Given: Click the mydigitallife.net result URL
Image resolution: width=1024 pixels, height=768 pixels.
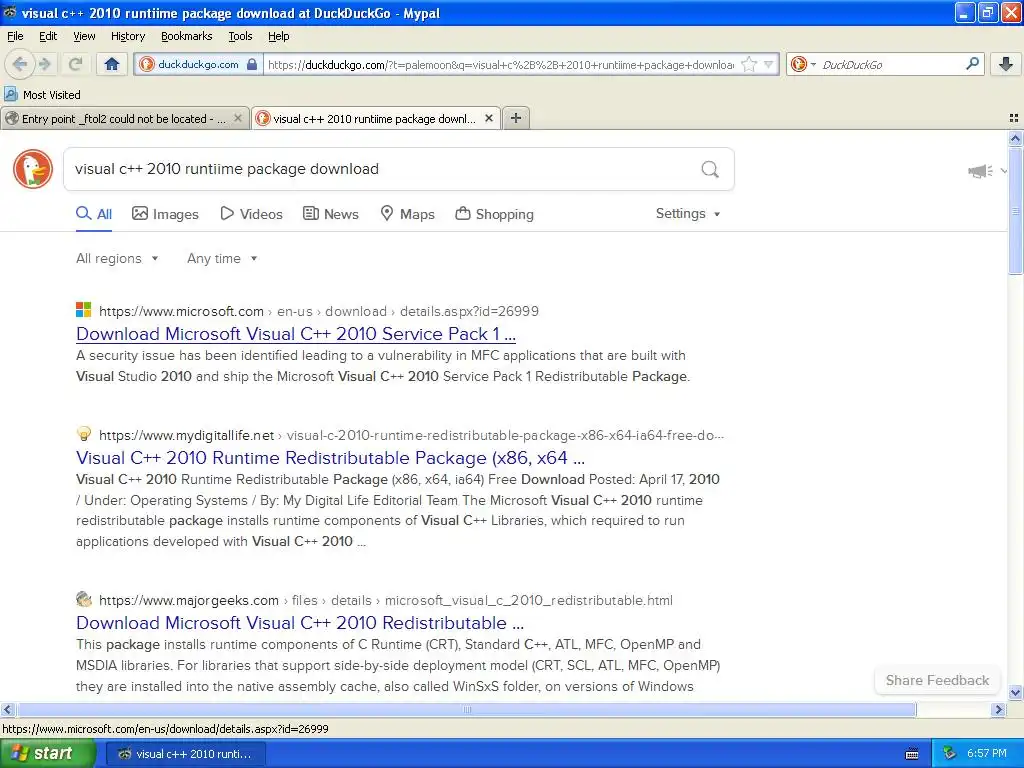Looking at the screenshot, I should 411,436.
